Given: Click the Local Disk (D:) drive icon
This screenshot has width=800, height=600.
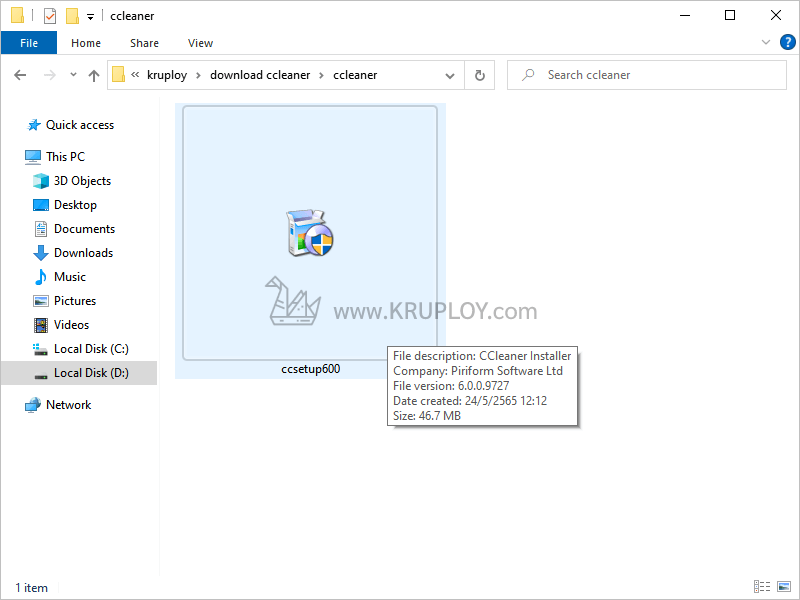Looking at the screenshot, I should [41, 376].
